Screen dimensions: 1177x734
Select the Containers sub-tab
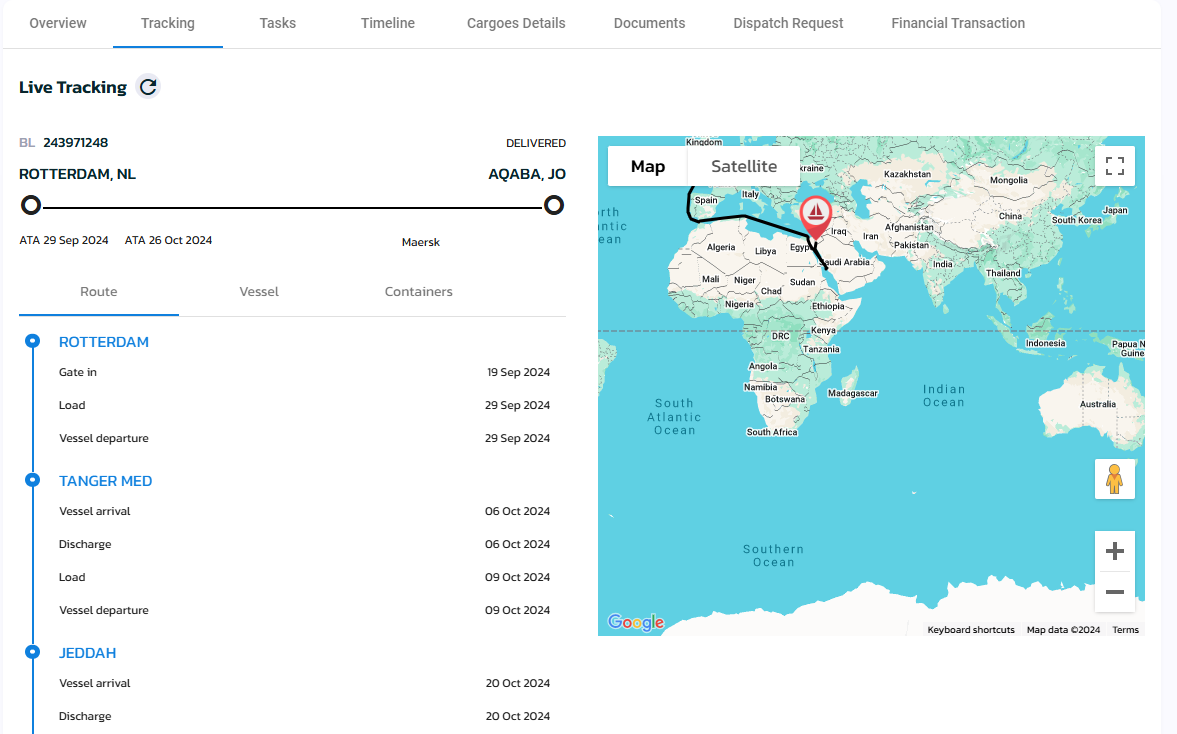[418, 291]
